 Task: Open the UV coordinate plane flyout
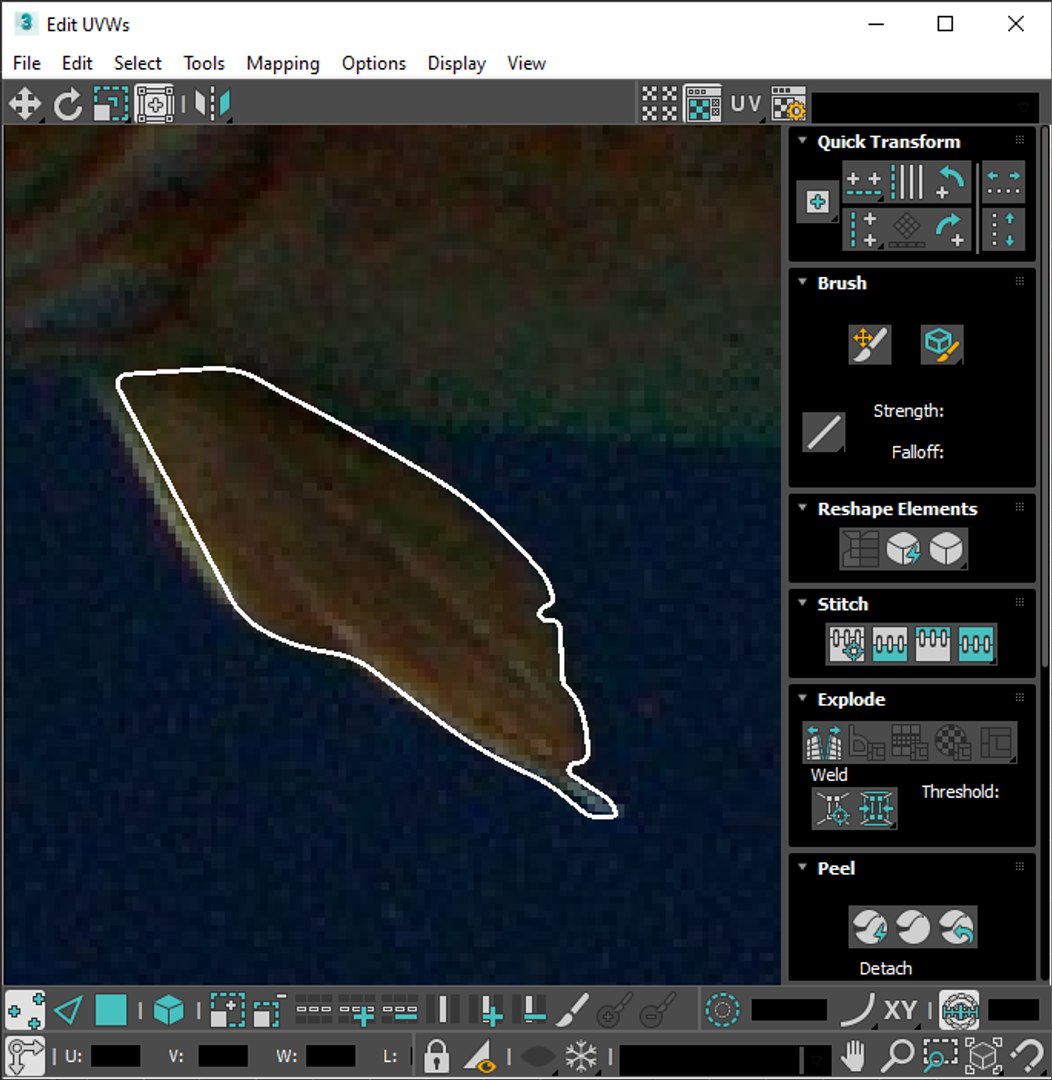click(746, 105)
